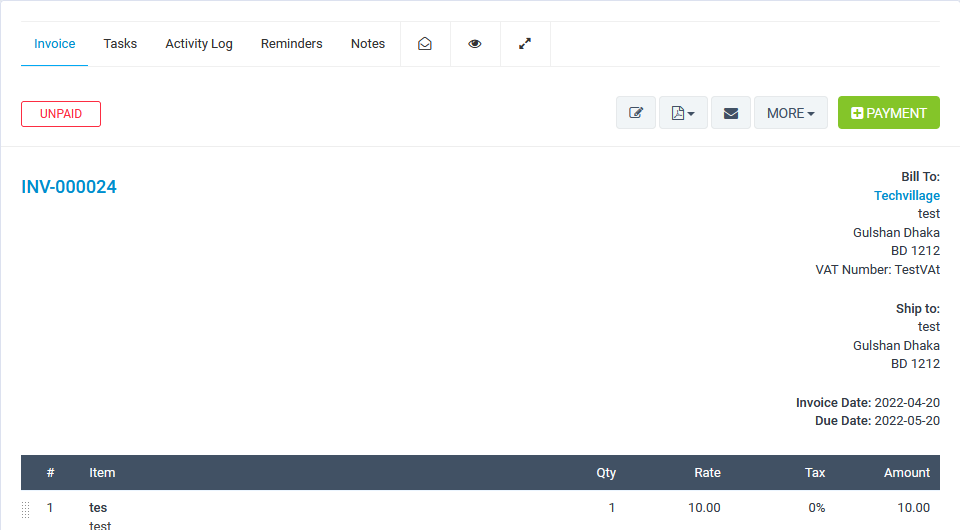Switch to the Tasks tab

pyautogui.click(x=120, y=44)
